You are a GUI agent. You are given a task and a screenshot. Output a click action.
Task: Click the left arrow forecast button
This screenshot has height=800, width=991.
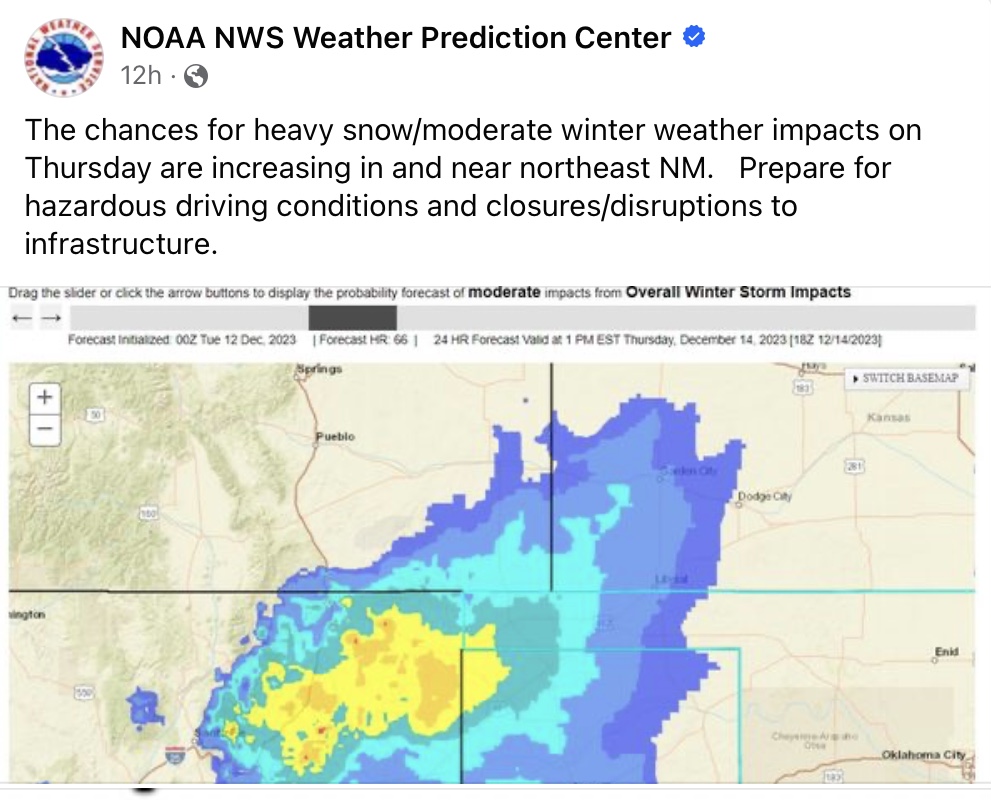pos(21,318)
